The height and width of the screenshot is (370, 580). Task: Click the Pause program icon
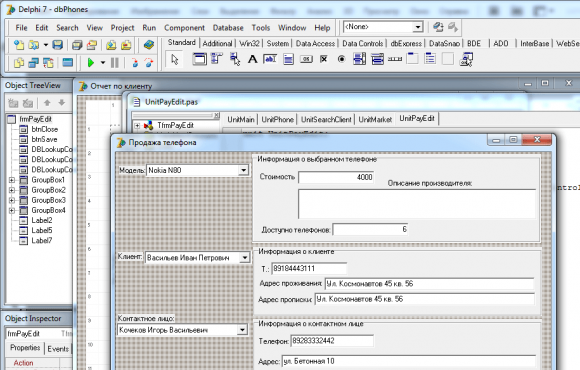pos(115,63)
